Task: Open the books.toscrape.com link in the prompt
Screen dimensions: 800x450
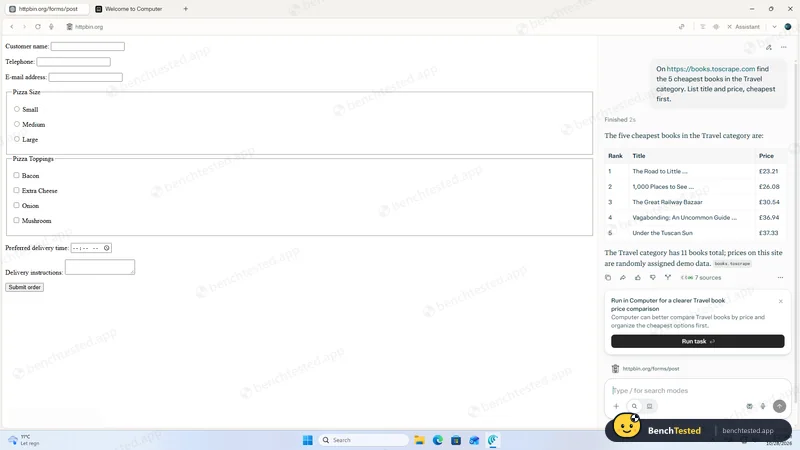Action: pos(711,68)
